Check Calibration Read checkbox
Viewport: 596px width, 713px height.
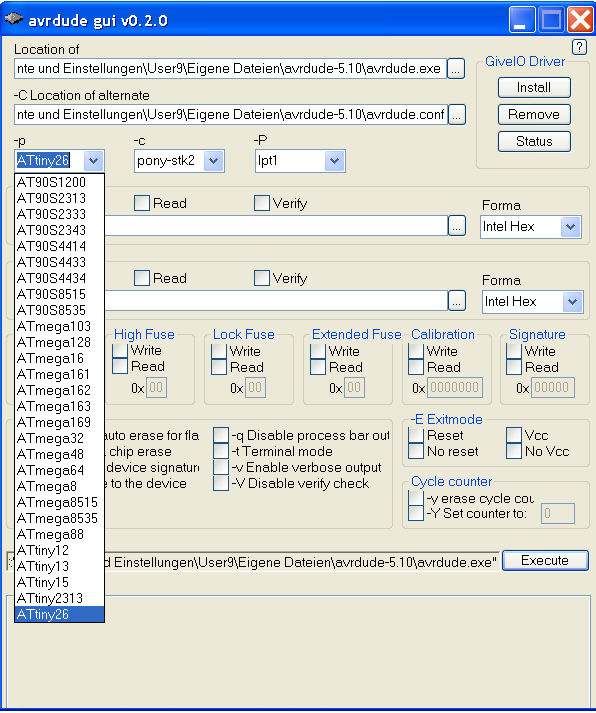[x=416, y=367]
